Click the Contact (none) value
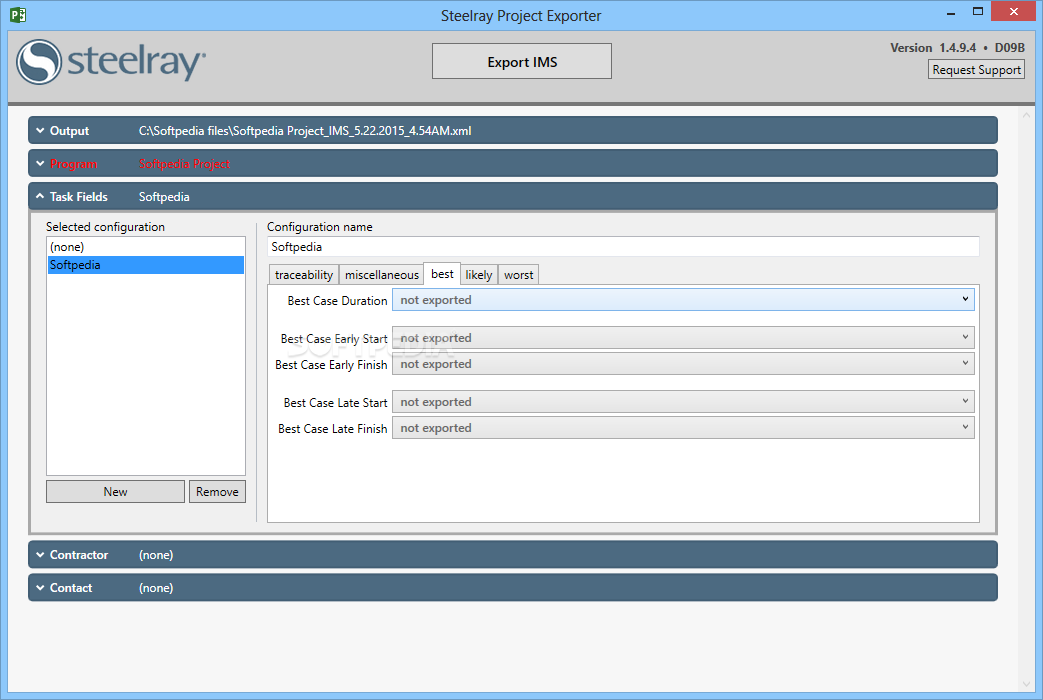The height and width of the screenshot is (700, 1043). click(156, 588)
